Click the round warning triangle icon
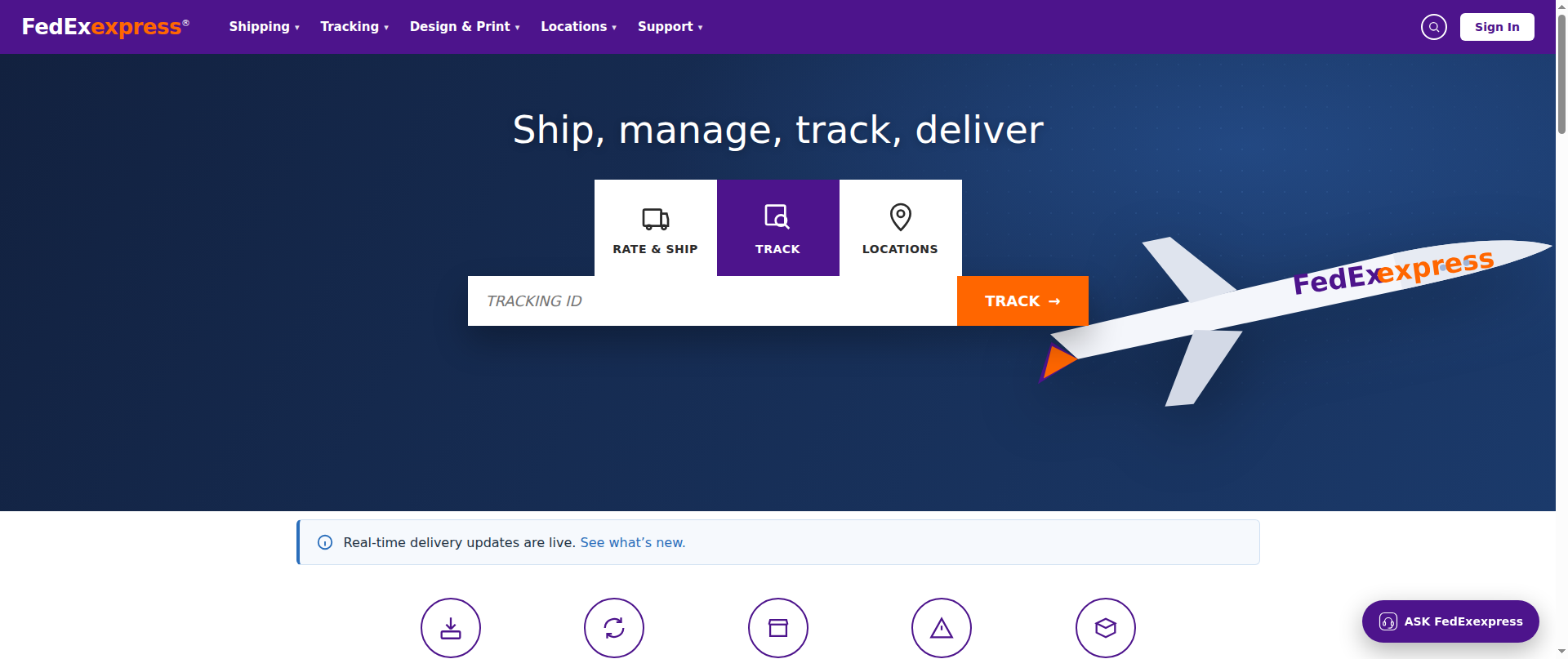 (942, 628)
